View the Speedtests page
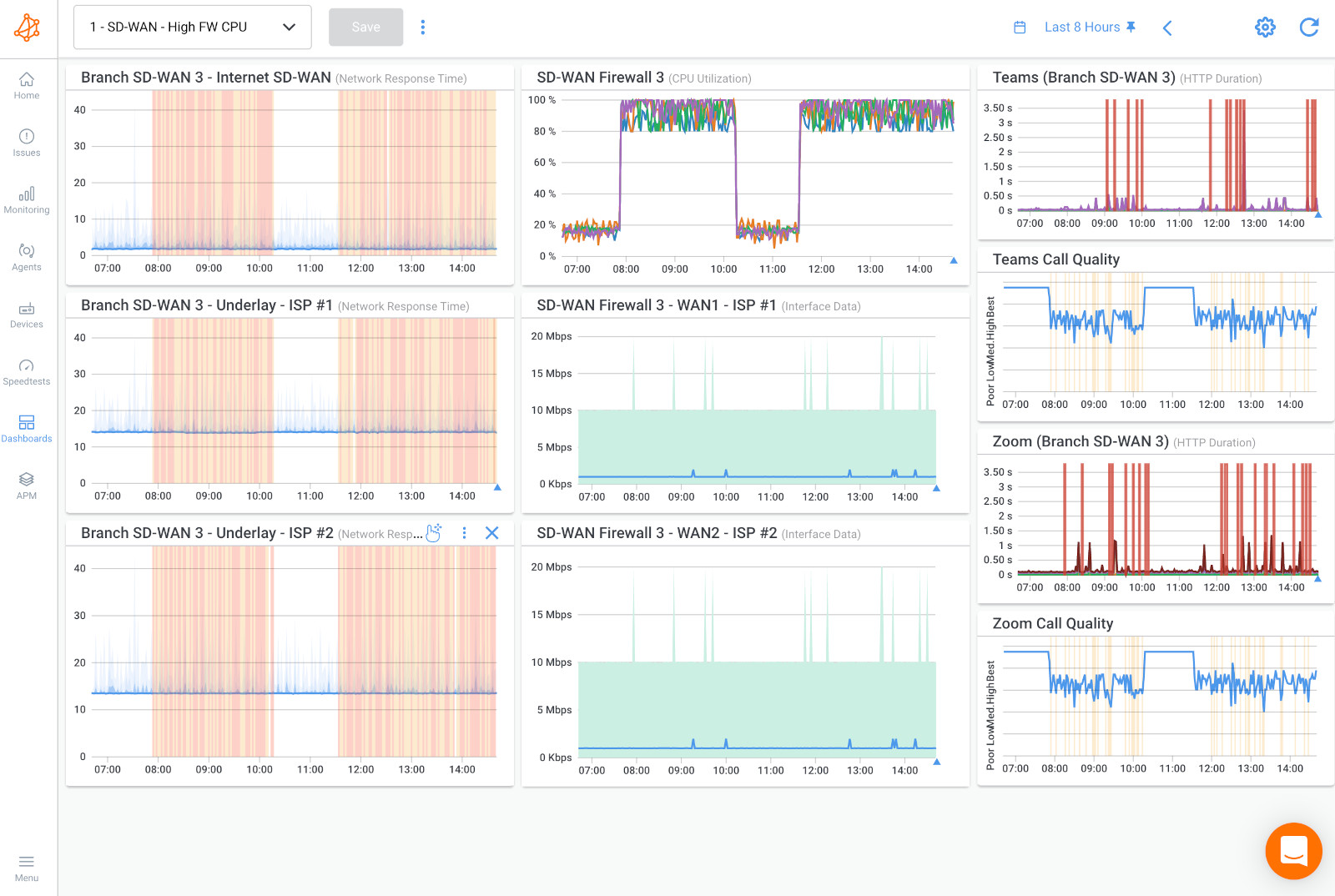This screenshot has height=896, width=1335. (x=27, y=372)
